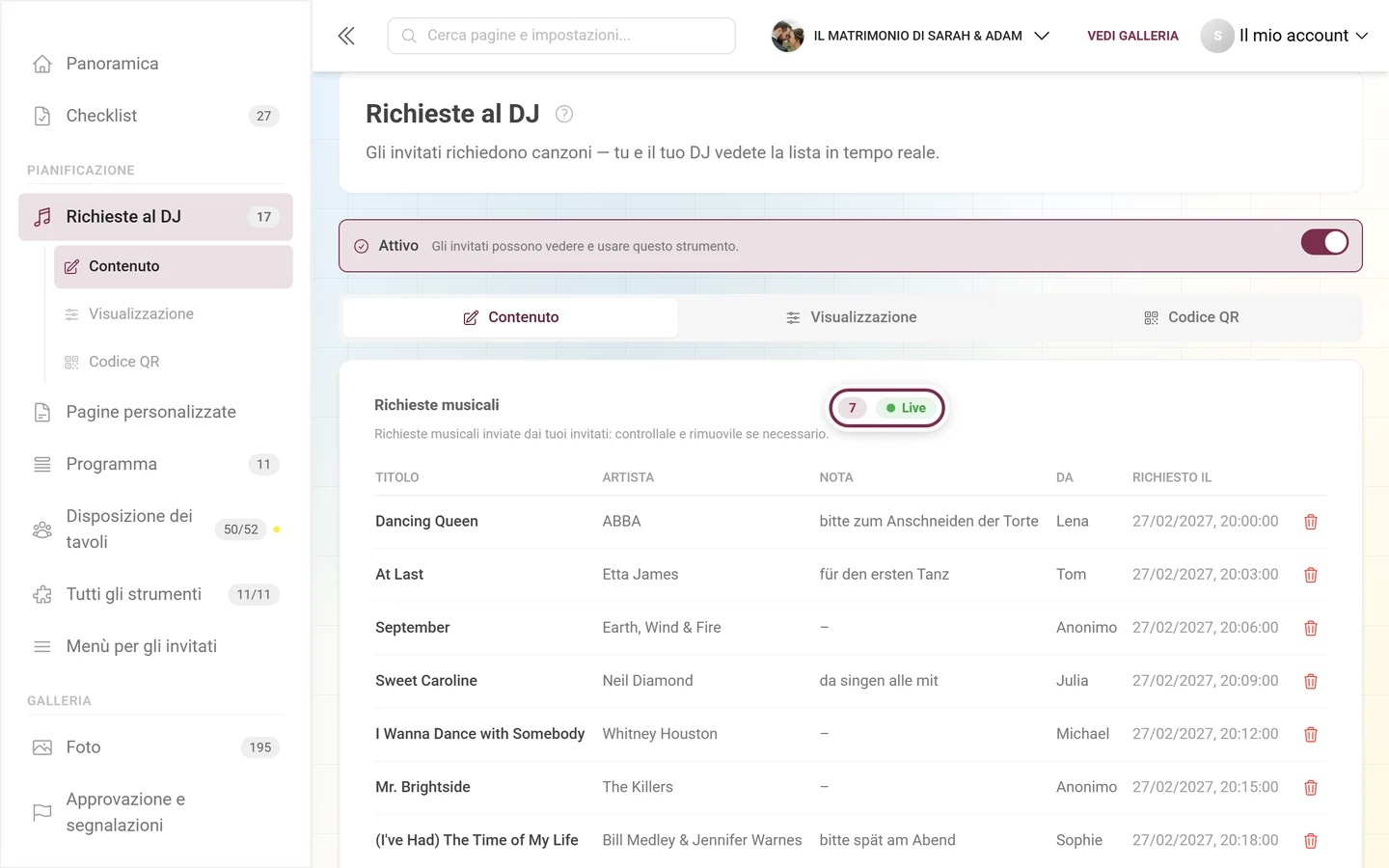Select the Contenuto tab
Viewport: 1389px width, 868px height.
[x=510, y=317]
